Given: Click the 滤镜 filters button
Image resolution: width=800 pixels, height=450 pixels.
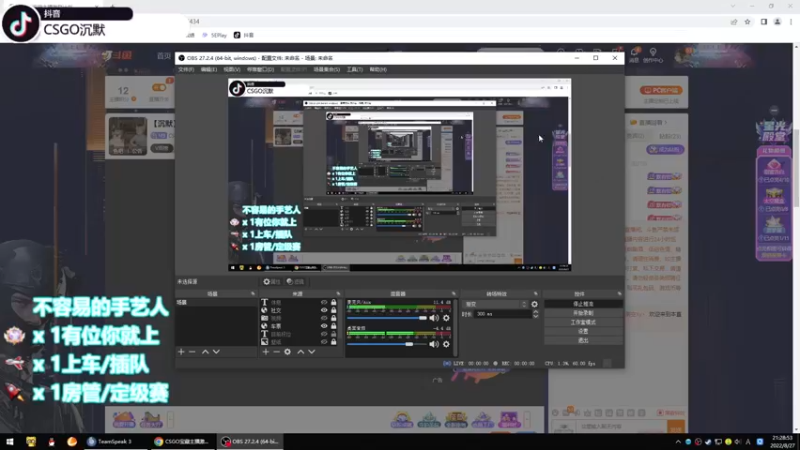Looking at the screenshot, I should [x=295, y=282].
